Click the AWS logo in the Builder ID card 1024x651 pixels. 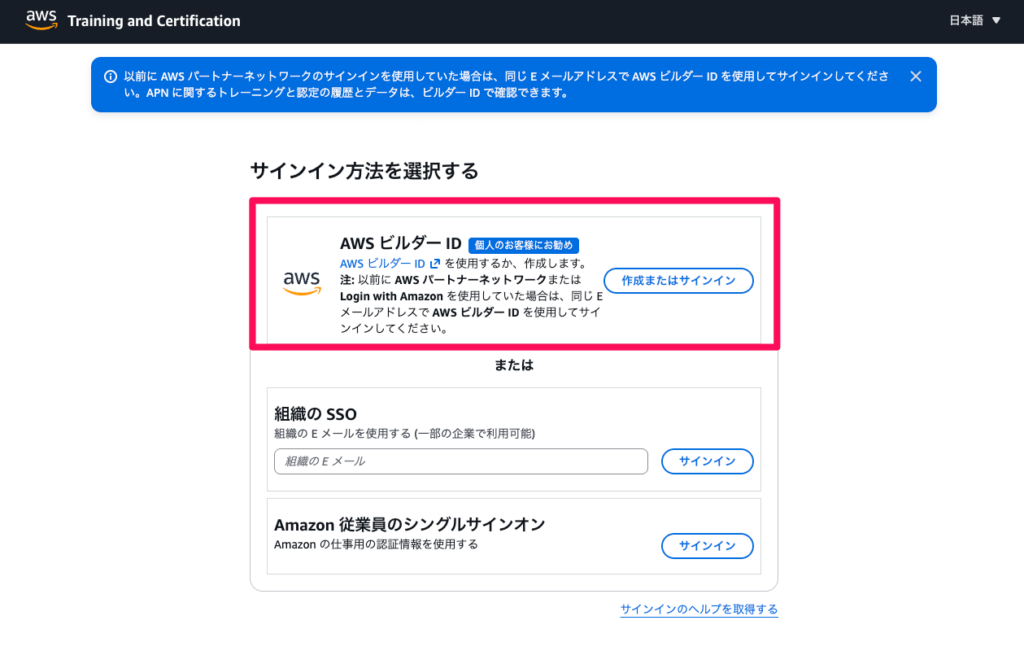pyautogui.click(x=301, y=283)
